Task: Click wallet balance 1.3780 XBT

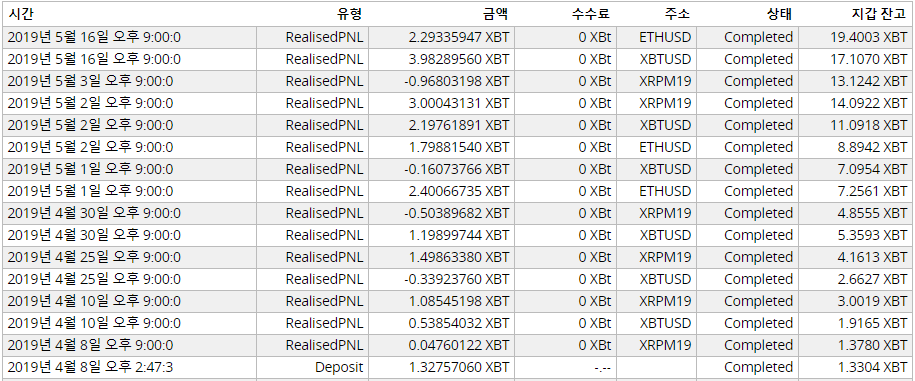Action: pyautogui.click(x=872, y=345)
